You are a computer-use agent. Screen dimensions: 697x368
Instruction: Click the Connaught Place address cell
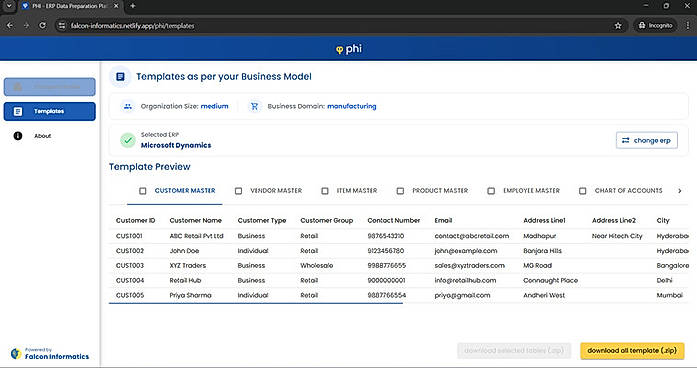pos(551,280)
